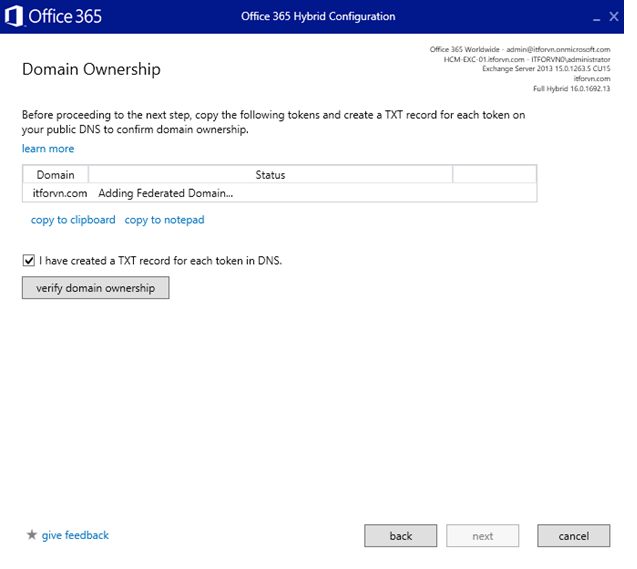Viewport: 637px width, 569px height.
Task: Untick the TXT record created checkbox
Action: (x=28, y=260)
